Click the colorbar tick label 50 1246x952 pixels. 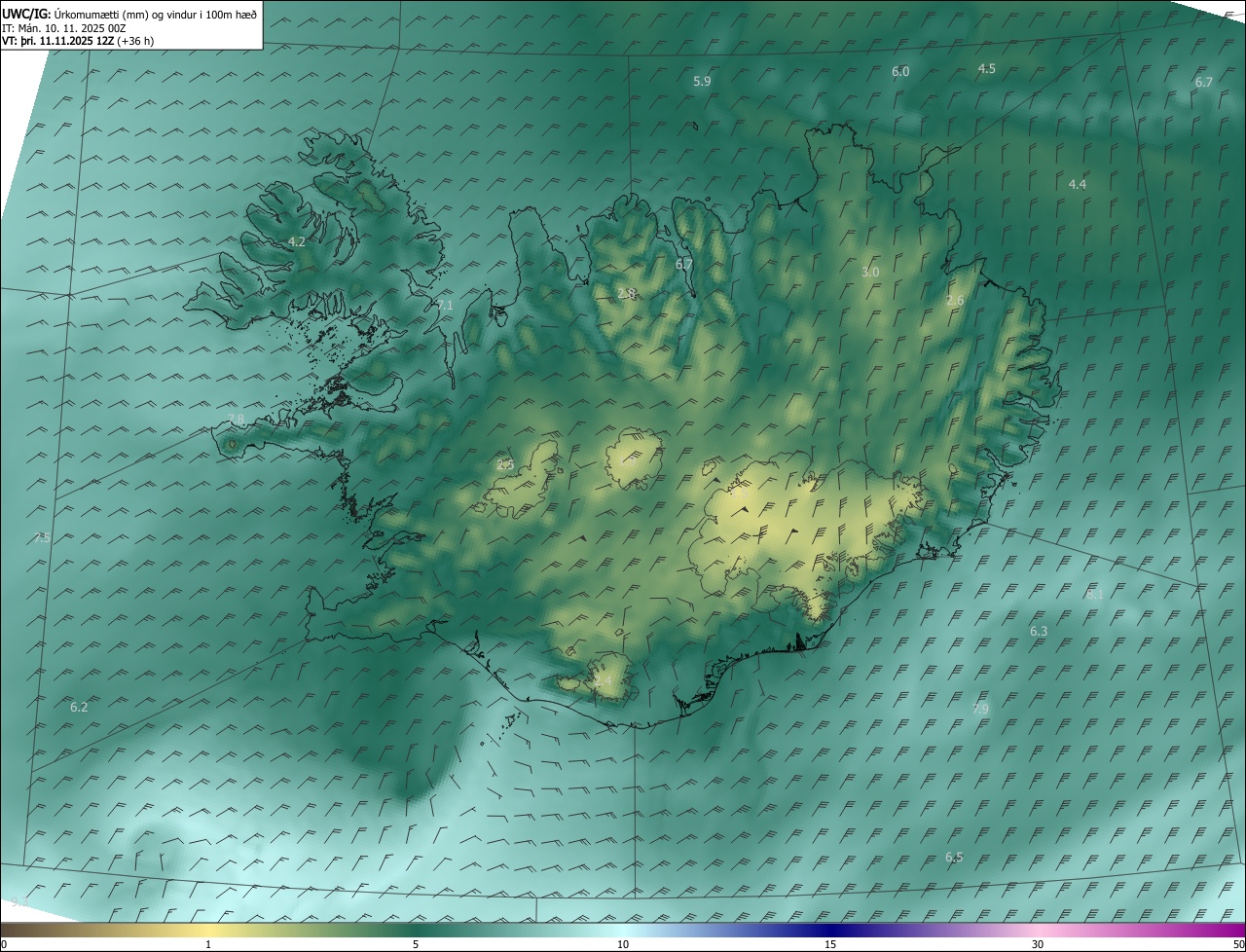click(1238, 945)
